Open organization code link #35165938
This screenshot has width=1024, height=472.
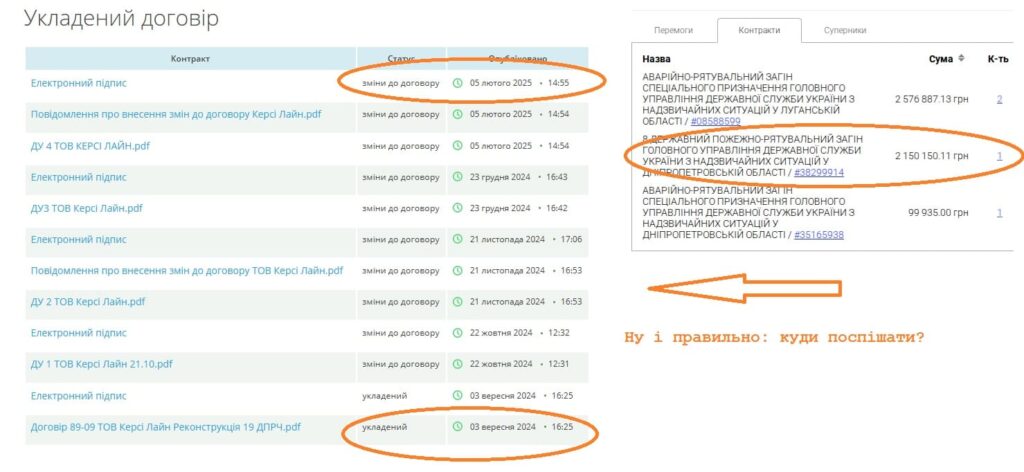point(819,235)
